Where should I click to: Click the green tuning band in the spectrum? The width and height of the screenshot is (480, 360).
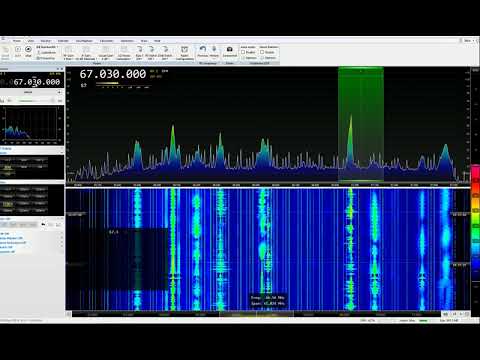tap(361, 123)
